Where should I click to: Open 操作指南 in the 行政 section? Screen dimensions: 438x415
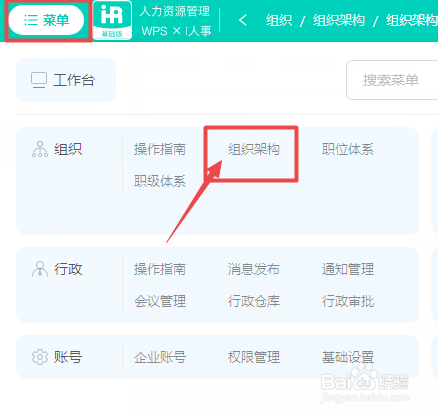click(160, 269)
